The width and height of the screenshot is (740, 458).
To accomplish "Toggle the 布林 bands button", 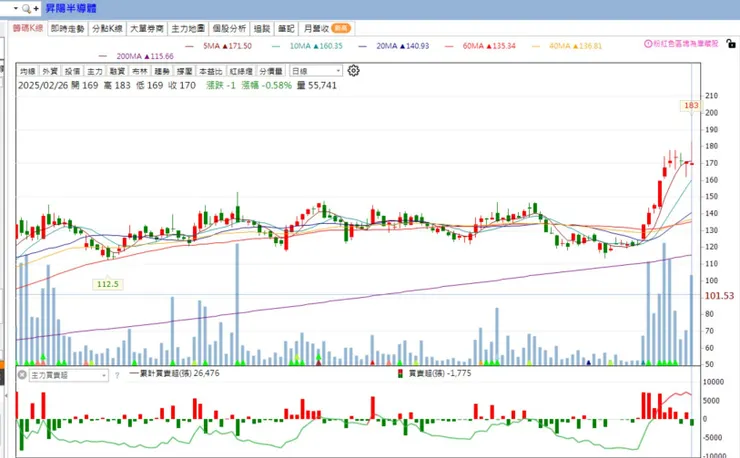I will [140, 71].
